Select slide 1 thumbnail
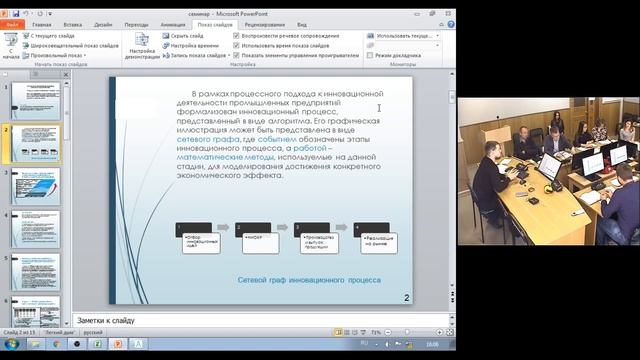This screenshot has width=640, height=360. coord(36,100)
